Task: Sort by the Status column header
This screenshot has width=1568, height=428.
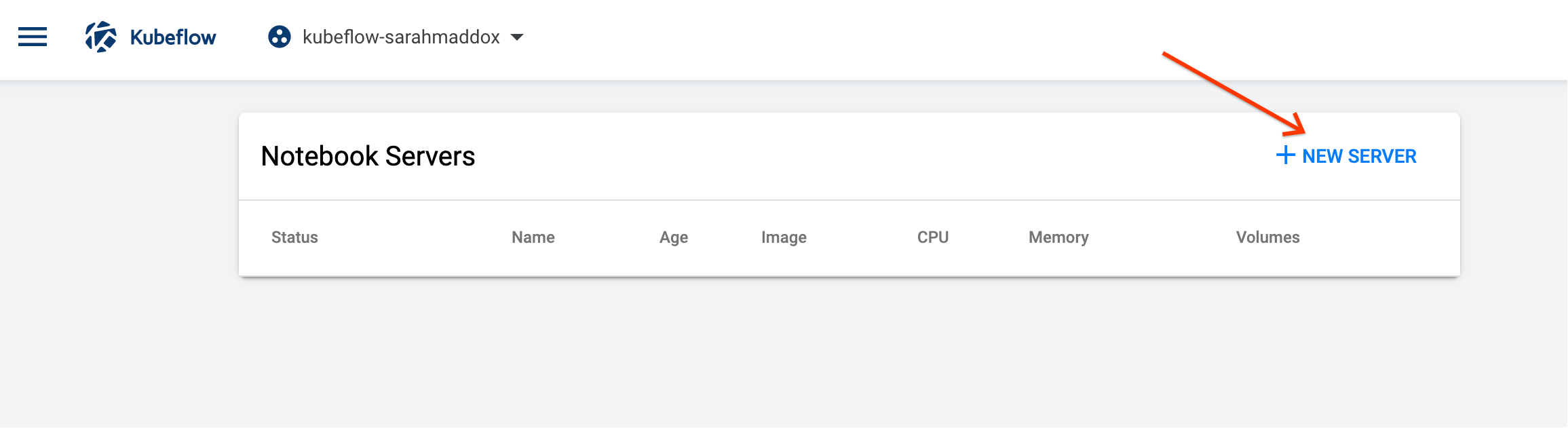Action: [294, 237]
